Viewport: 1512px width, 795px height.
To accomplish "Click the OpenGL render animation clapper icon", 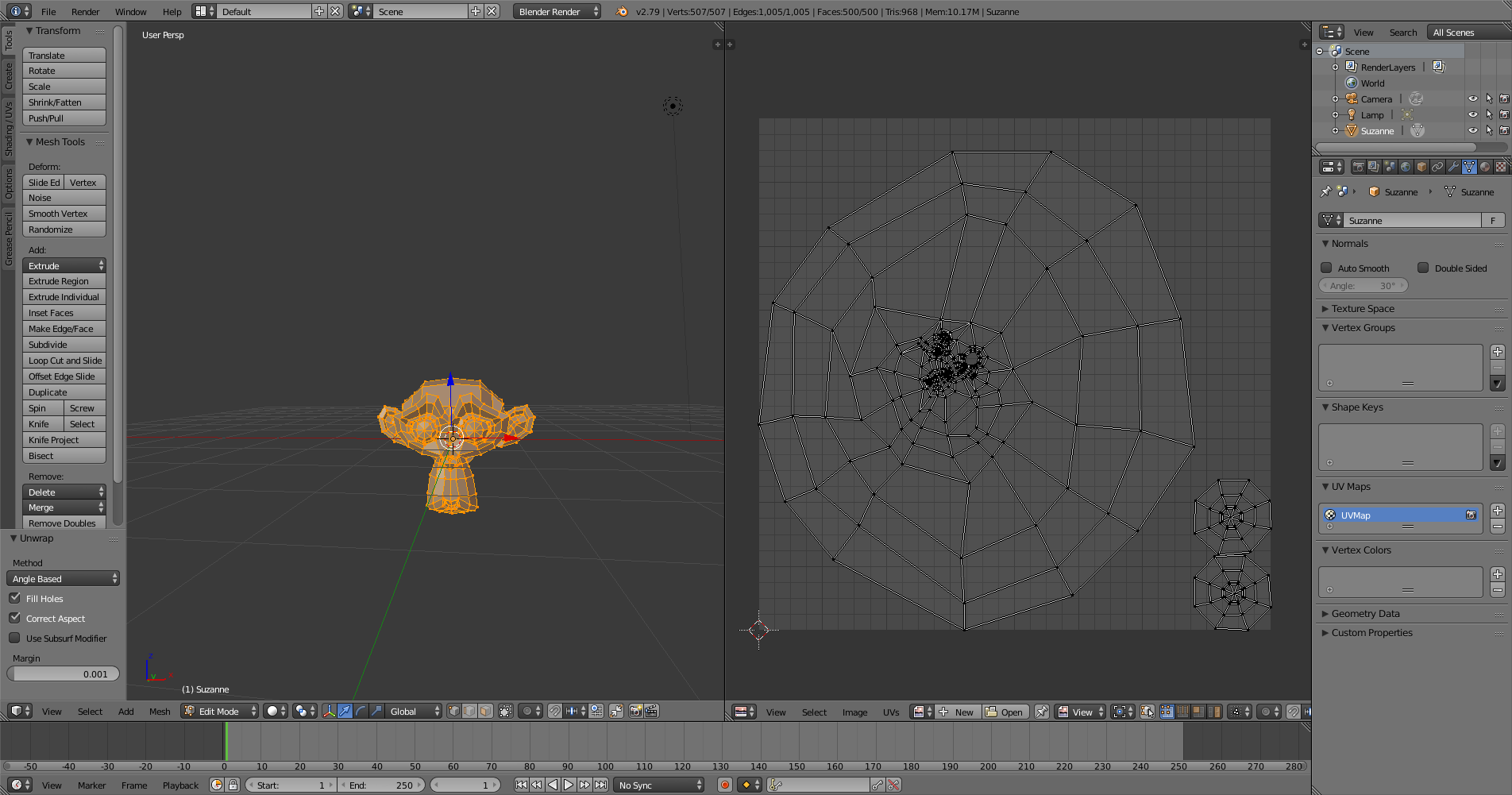I will pos(651,711).
